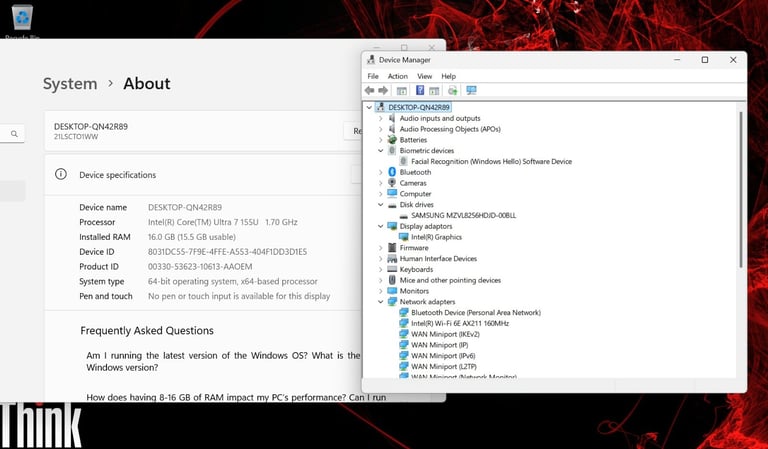Image resolution: width=768 pixels, height=449 pixels.
Task: Select the Facial Recognition device icon
Action: point(404,161)
